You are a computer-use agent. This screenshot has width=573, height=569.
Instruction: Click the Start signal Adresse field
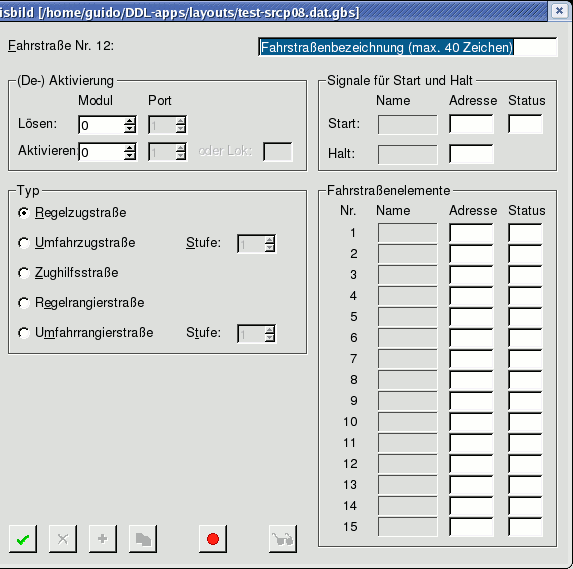pos(471,124)
